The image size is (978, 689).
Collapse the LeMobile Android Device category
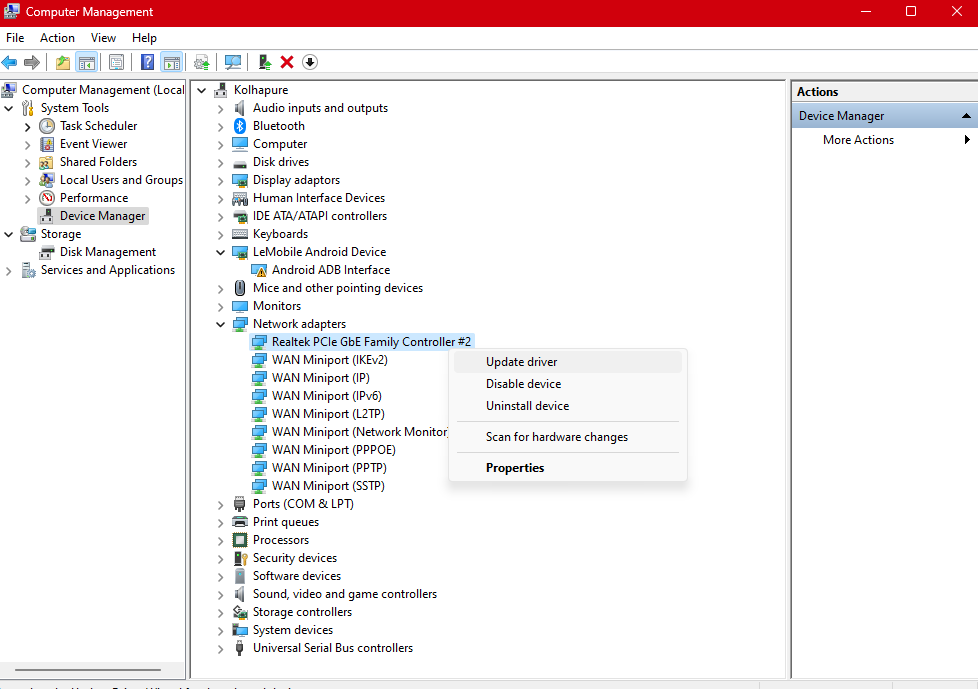220,253
